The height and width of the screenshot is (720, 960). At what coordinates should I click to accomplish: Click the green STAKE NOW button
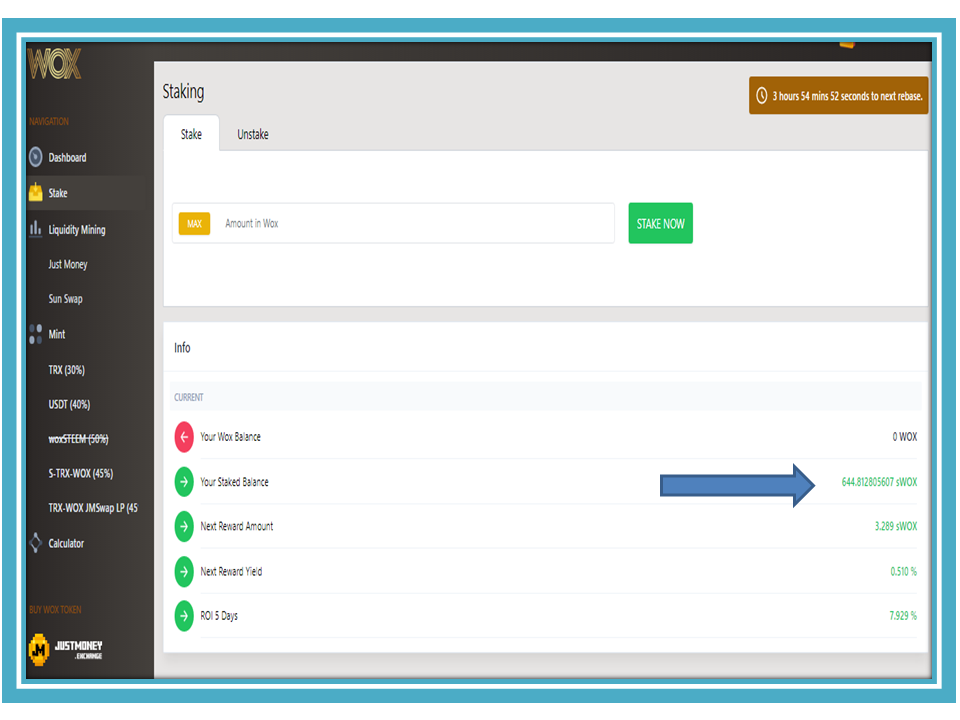click(x=661, y=223)
